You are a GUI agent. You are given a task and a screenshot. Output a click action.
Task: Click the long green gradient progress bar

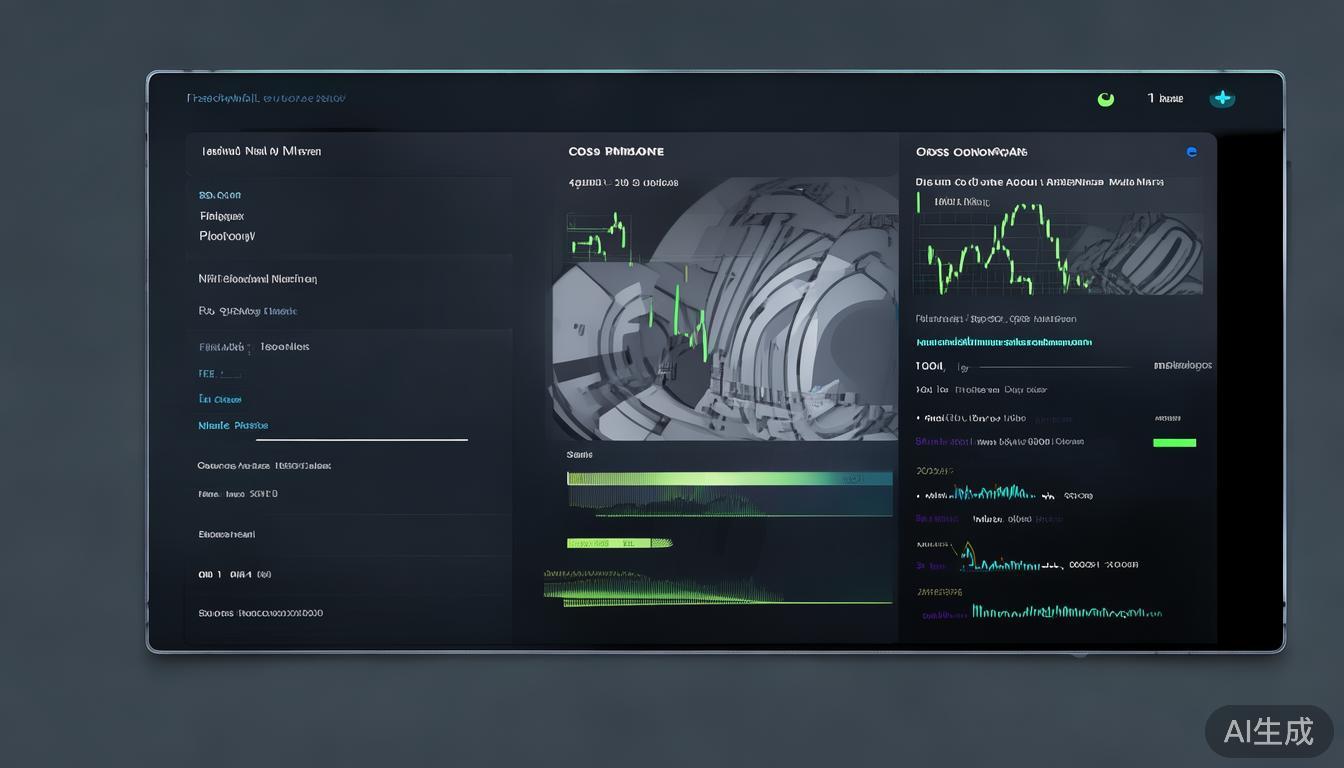pos(729,479)
